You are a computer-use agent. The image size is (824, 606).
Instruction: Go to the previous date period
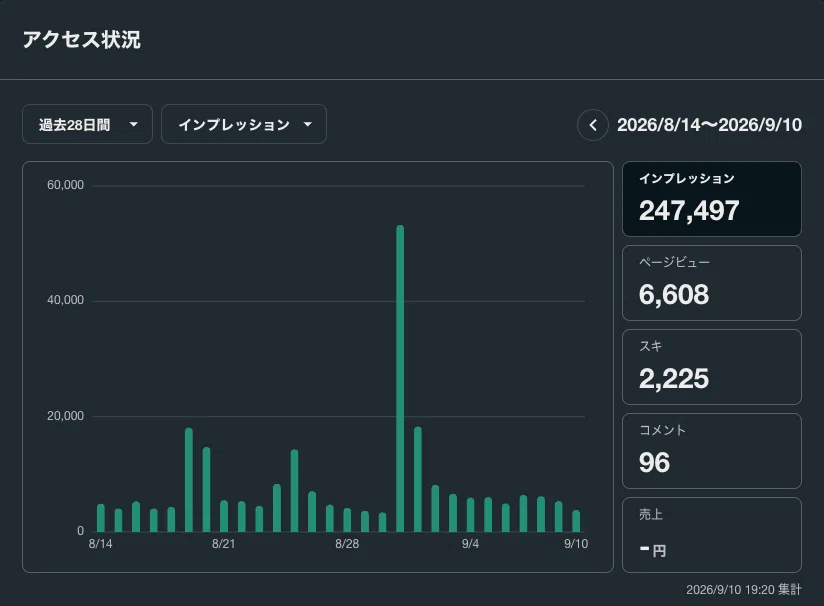click(593, 125)
